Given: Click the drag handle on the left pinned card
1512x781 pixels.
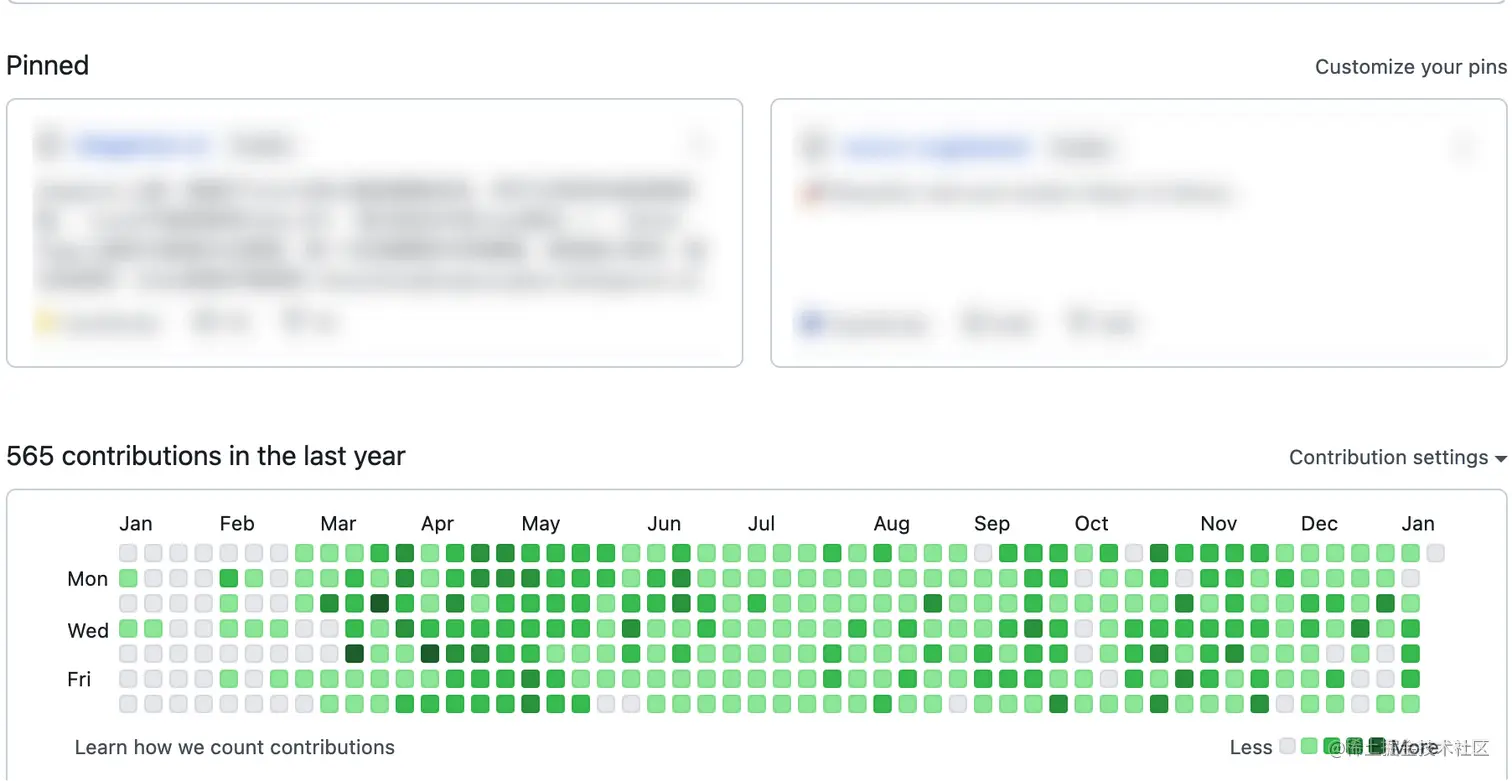Looking at the screenshot, I should 701,147.
